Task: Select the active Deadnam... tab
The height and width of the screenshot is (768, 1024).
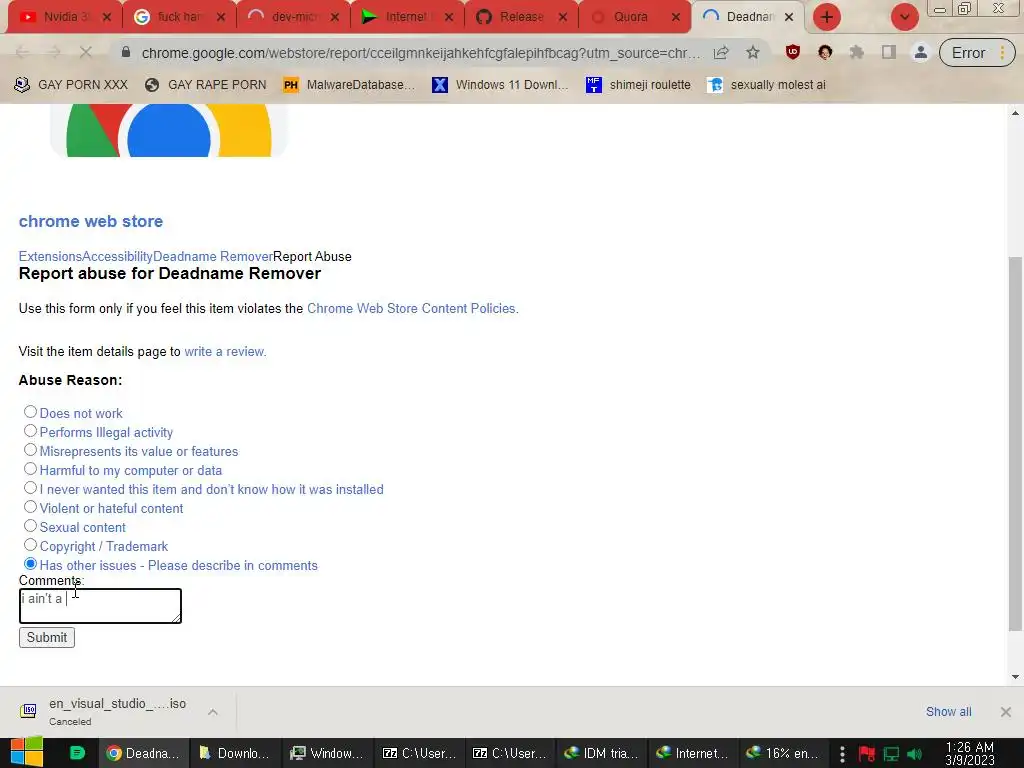Action: point(748,17)
